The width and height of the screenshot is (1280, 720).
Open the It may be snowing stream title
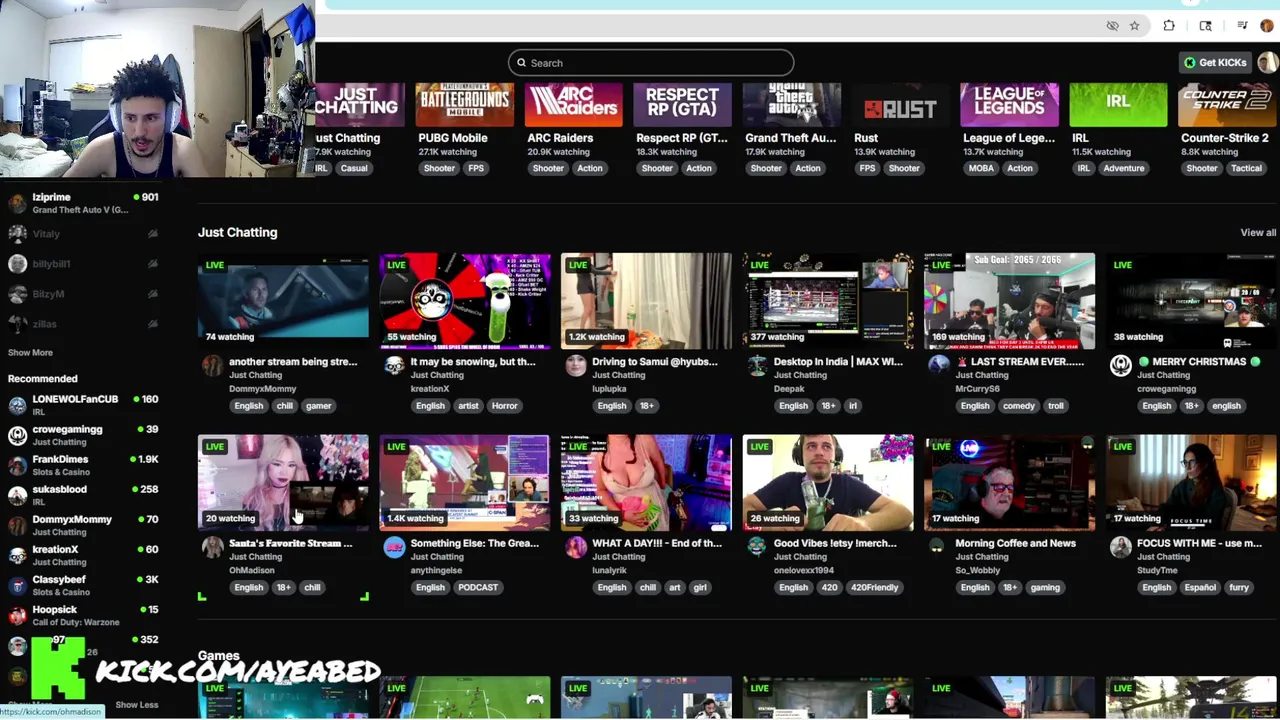point(473,362)
